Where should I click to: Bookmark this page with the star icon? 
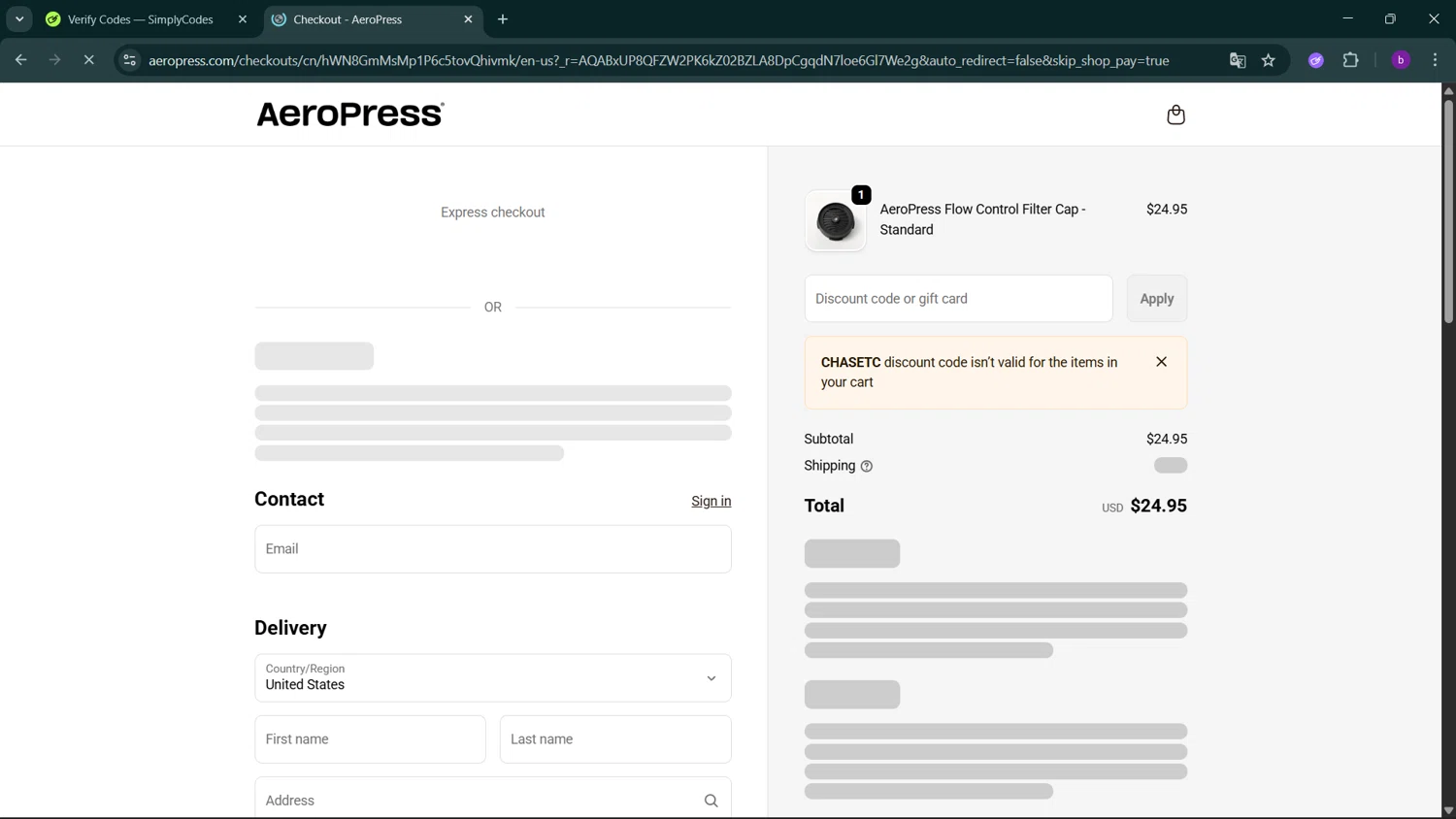1269,60
